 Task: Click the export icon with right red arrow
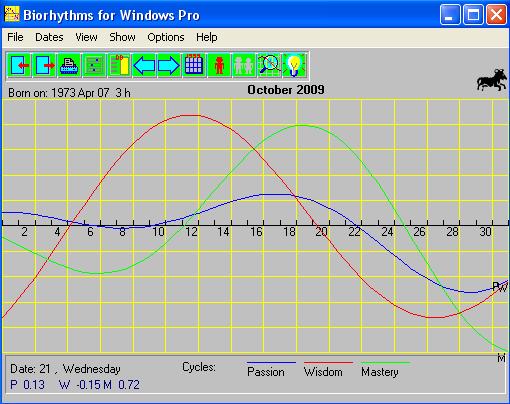44,65
